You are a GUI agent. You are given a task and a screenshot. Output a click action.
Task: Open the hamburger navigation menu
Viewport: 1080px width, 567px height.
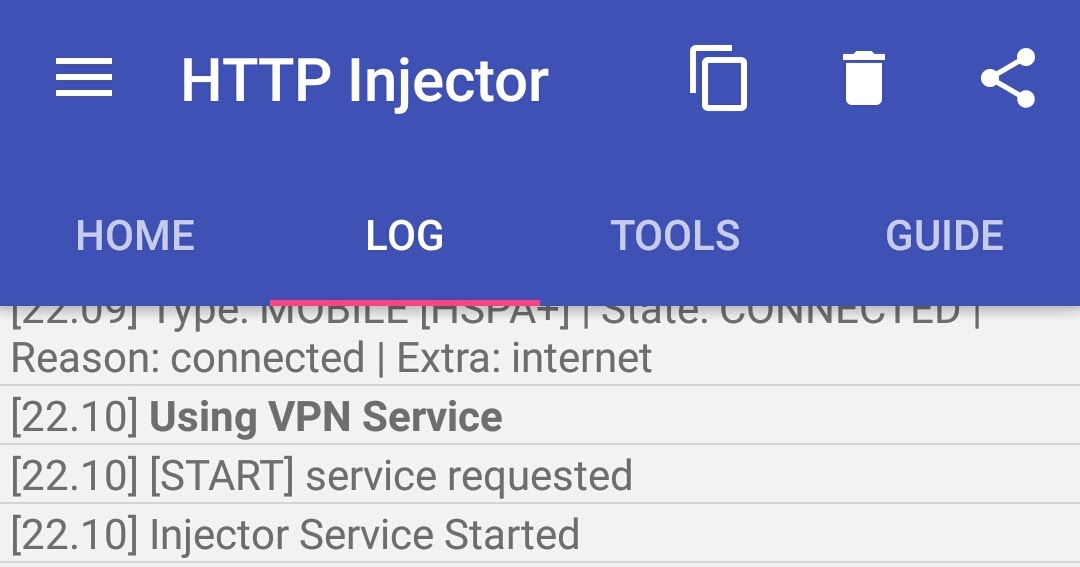pos(84,78)
